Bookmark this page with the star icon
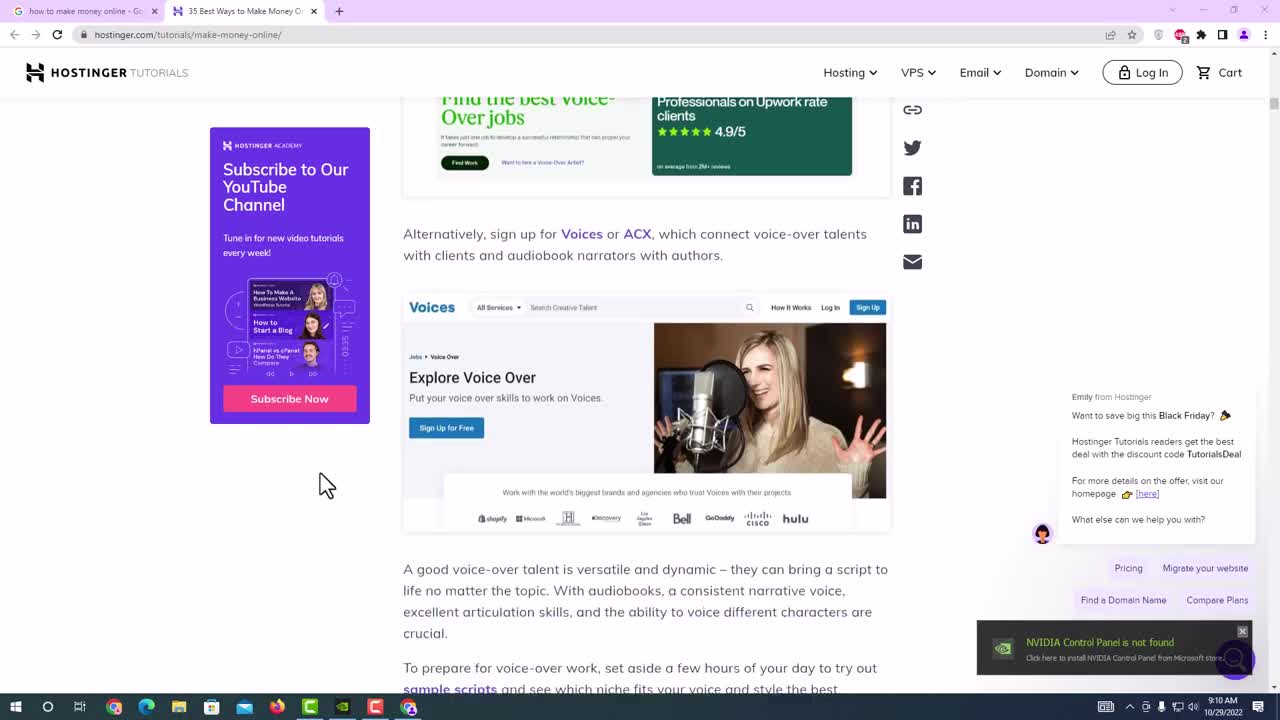 click(x=1132, y=34)
